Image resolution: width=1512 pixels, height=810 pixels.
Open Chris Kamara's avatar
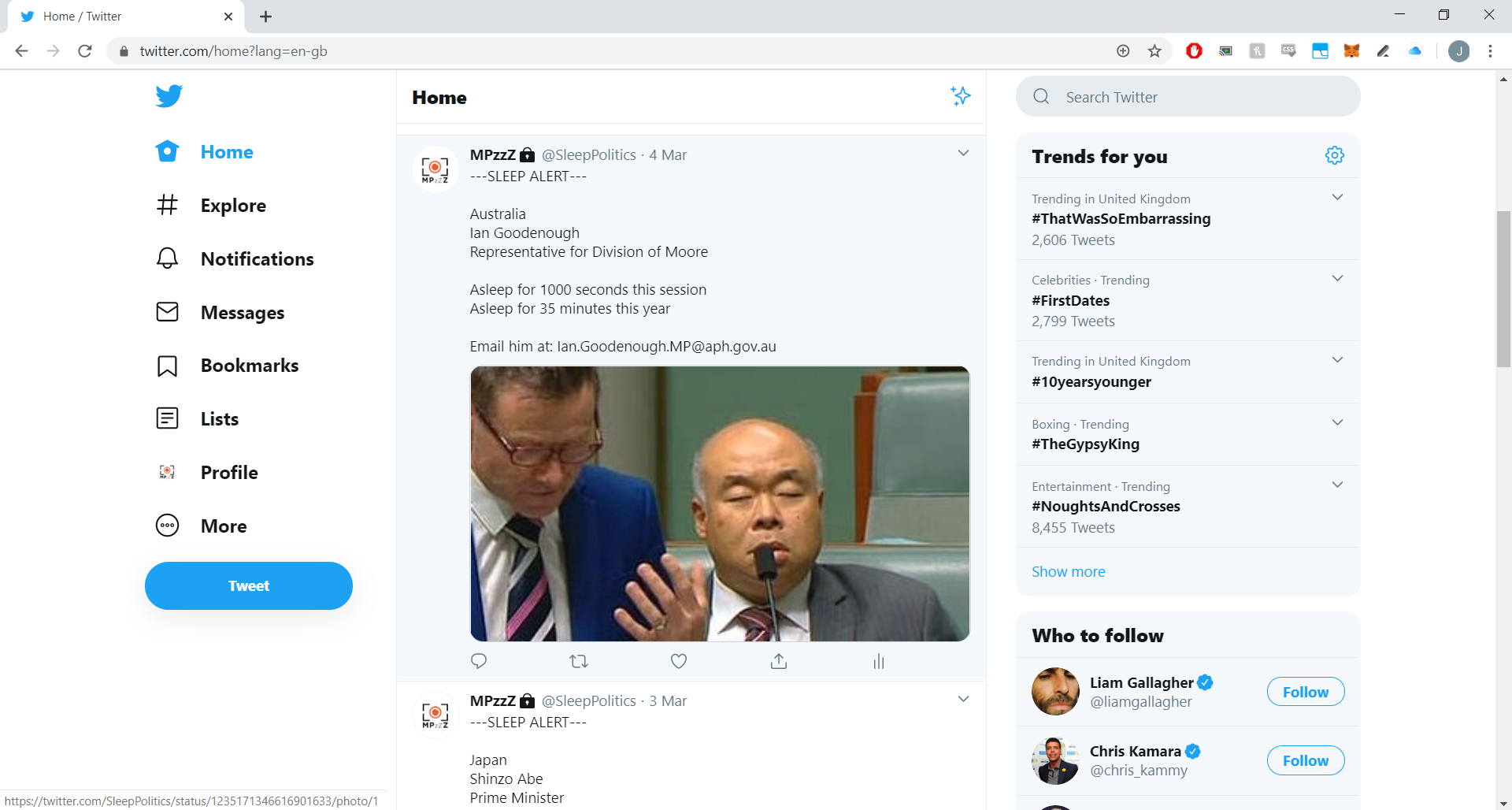(1055, 760)
